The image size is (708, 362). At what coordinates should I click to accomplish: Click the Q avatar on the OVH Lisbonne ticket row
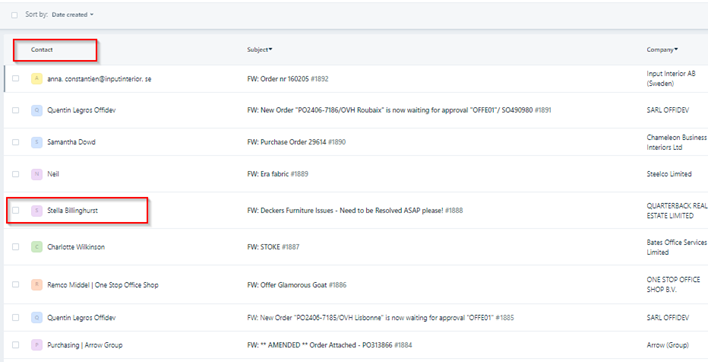coord(37,318)
